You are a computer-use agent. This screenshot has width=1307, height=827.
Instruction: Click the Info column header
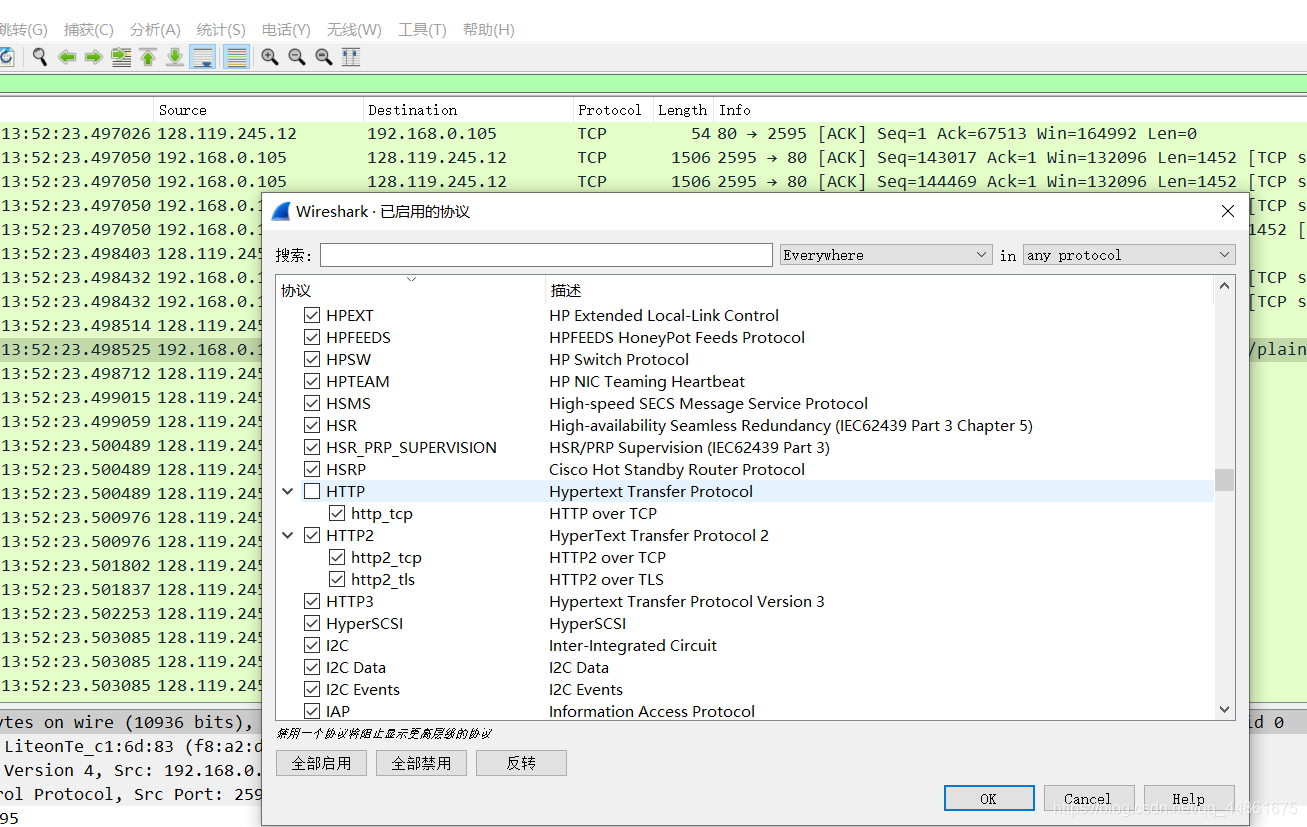coord(1010,110)
